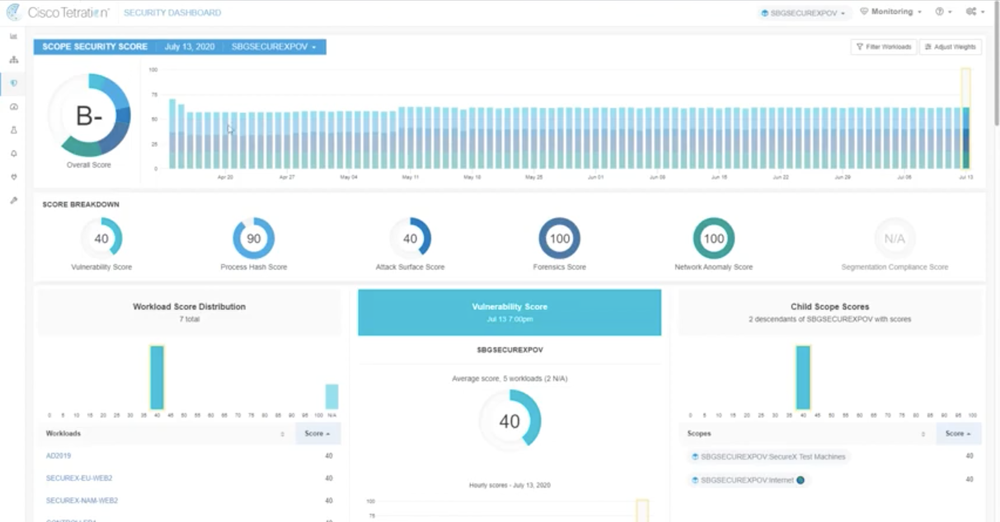Open SBGSECUREXPOV:SecureX Test Machines scope
The image size is (1000, 522).
768,457
